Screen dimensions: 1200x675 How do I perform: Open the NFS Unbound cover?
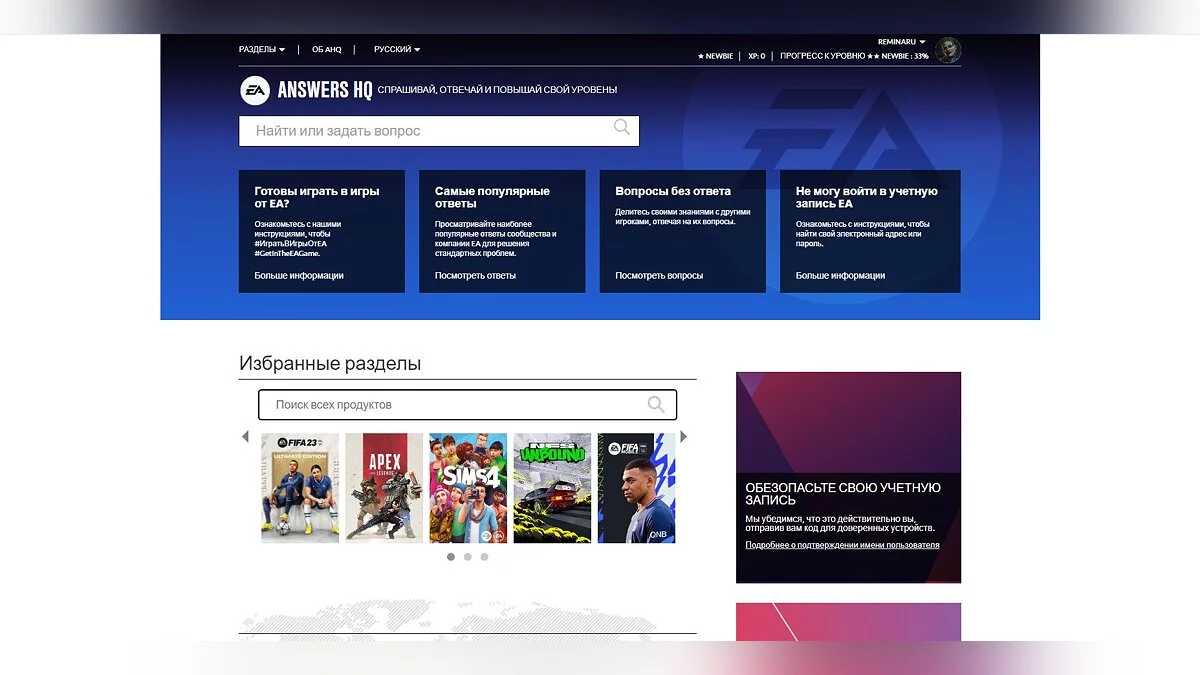click(552, 488)
